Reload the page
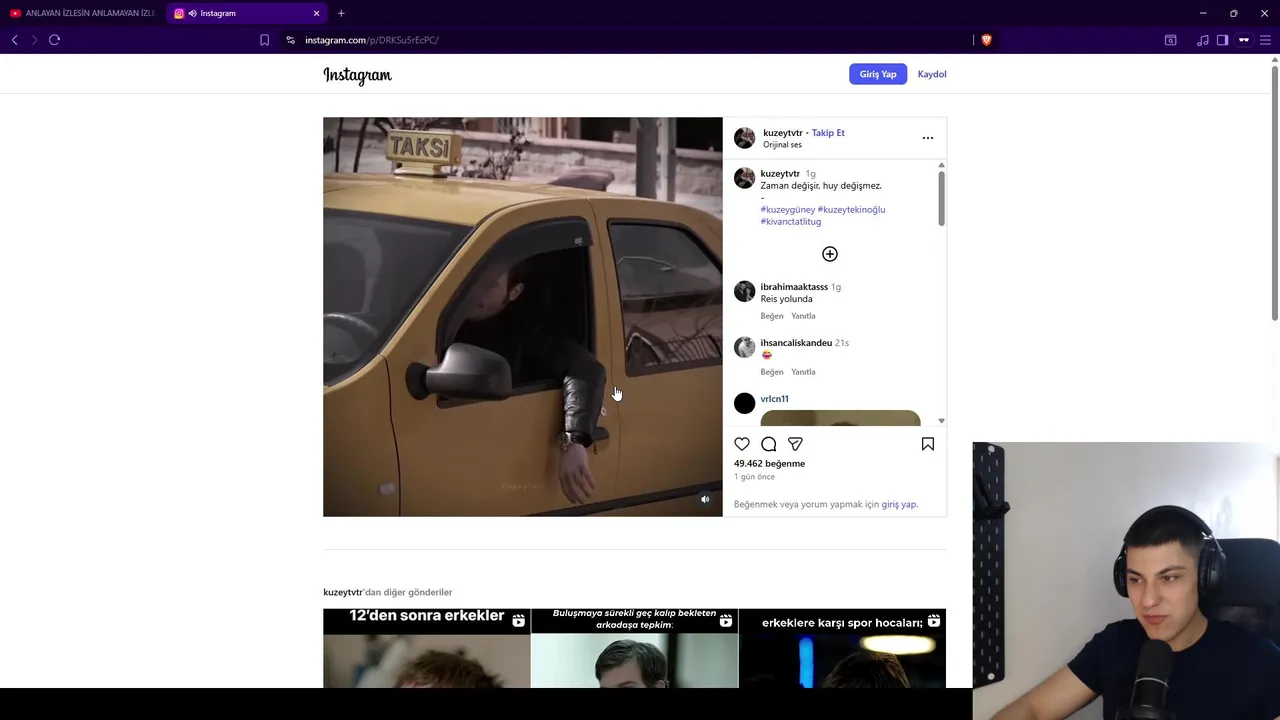The height and width of the screenshot is (720, 1280). click(x=55, y=40)
